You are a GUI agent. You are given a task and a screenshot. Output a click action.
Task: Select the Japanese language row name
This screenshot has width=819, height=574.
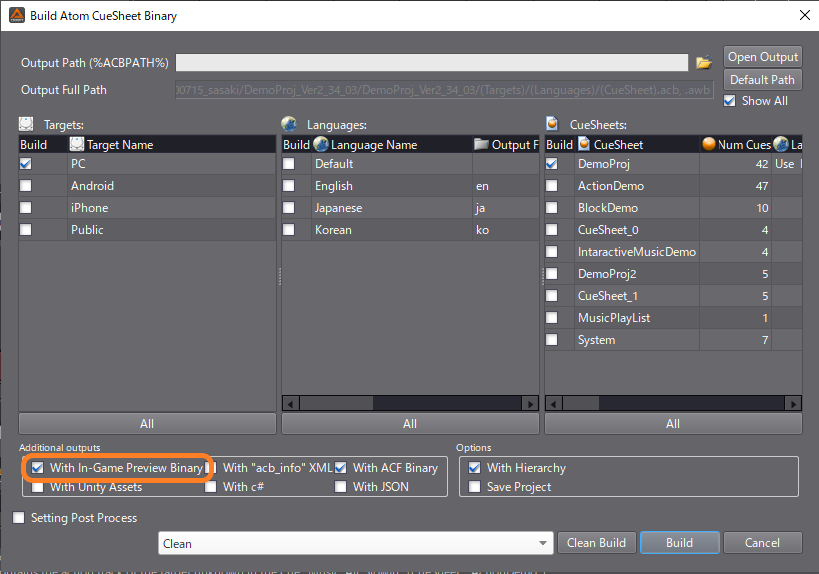pos(338,208)
